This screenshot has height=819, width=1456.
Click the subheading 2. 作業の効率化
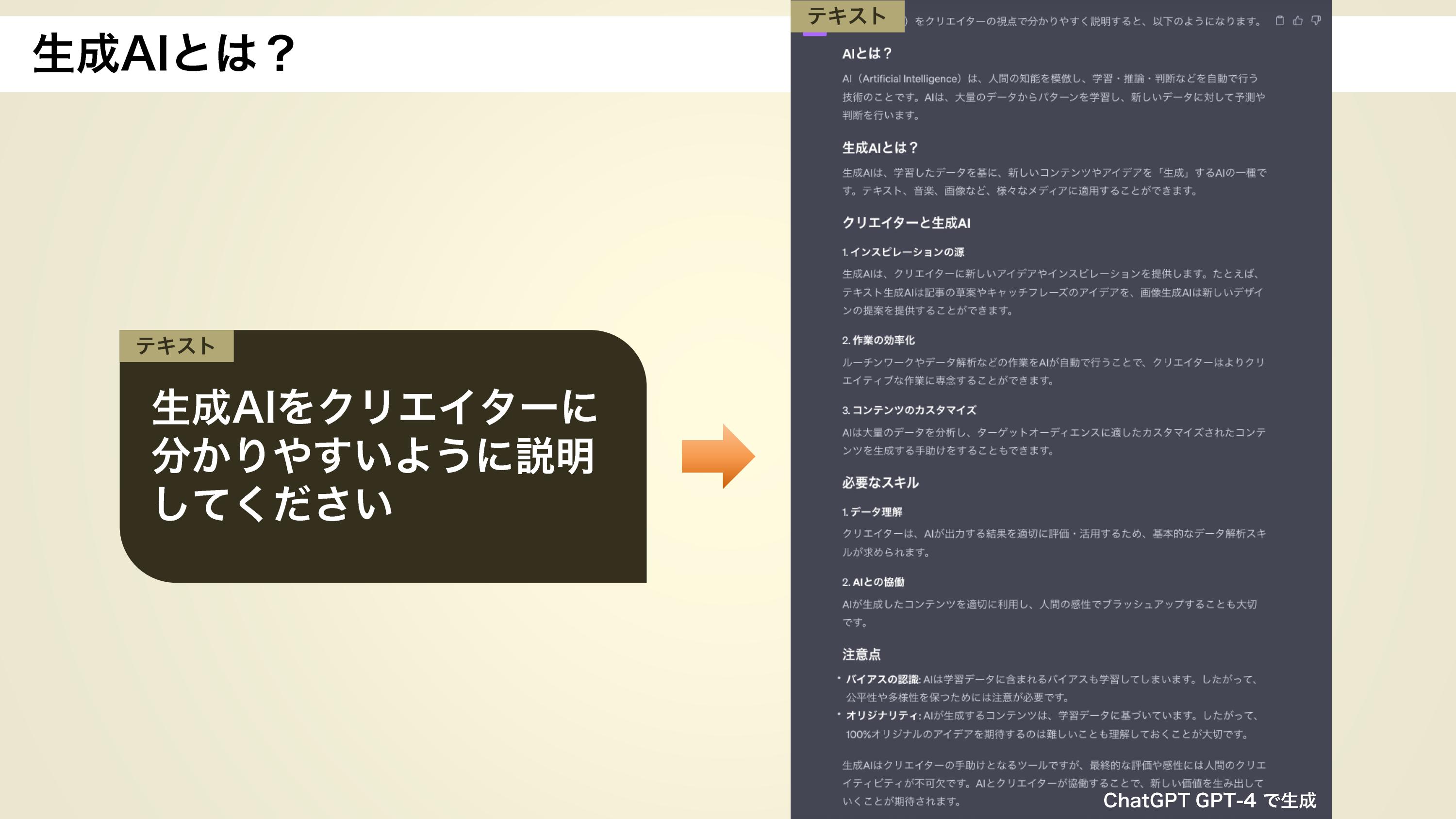(878, 340)
